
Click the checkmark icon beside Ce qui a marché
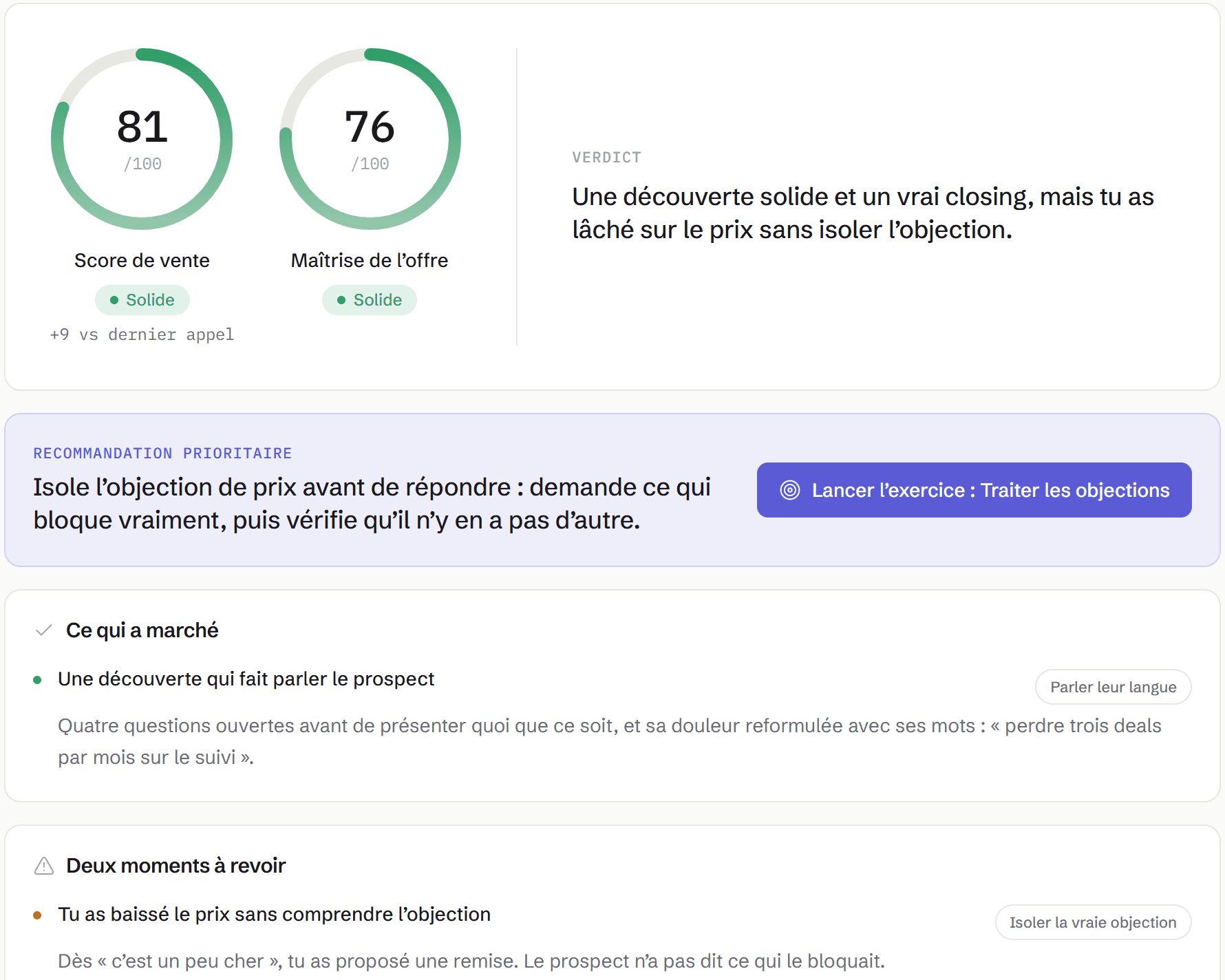(44, 630)
